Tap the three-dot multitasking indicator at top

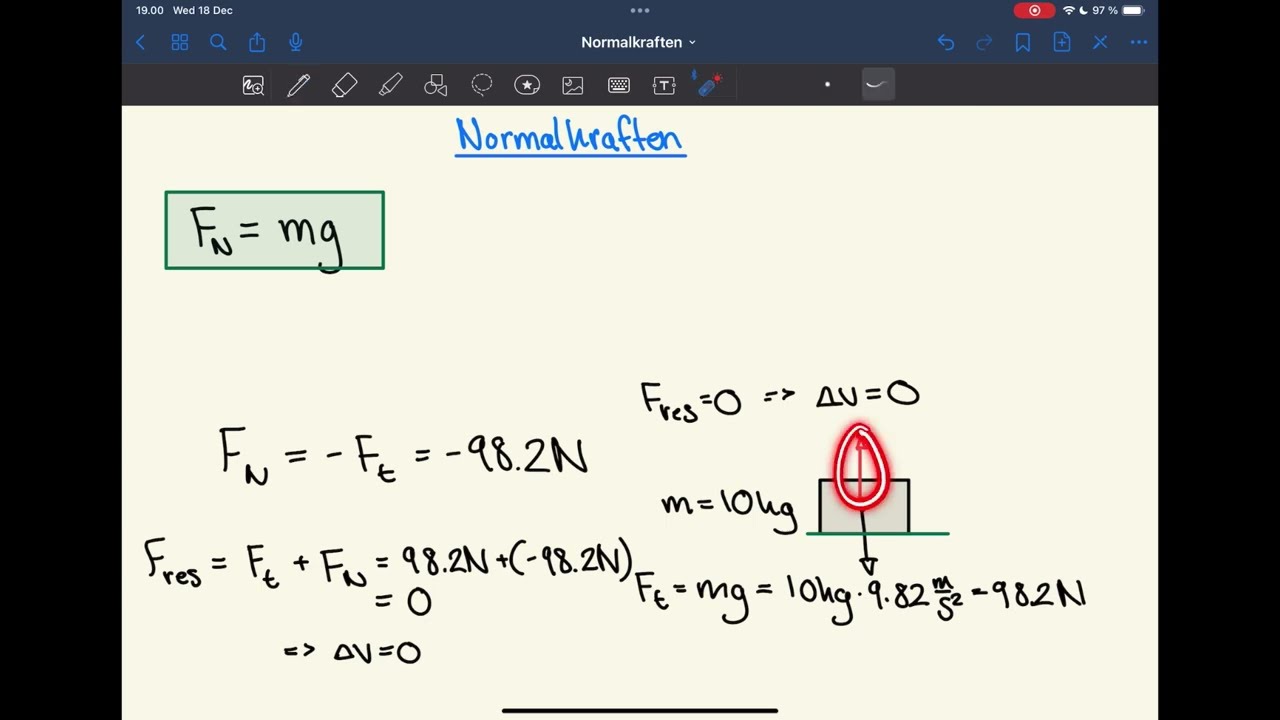pos(640,10)
